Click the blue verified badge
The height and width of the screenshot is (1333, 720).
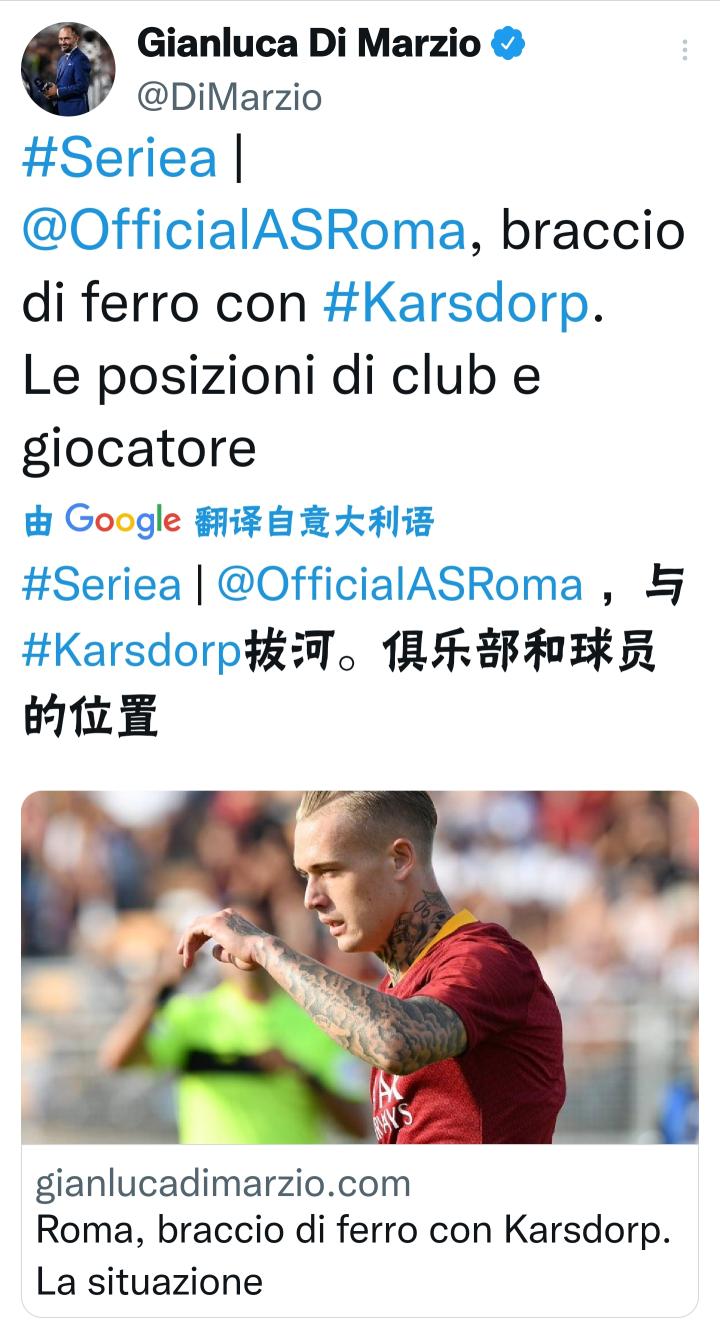click(510, 43)
